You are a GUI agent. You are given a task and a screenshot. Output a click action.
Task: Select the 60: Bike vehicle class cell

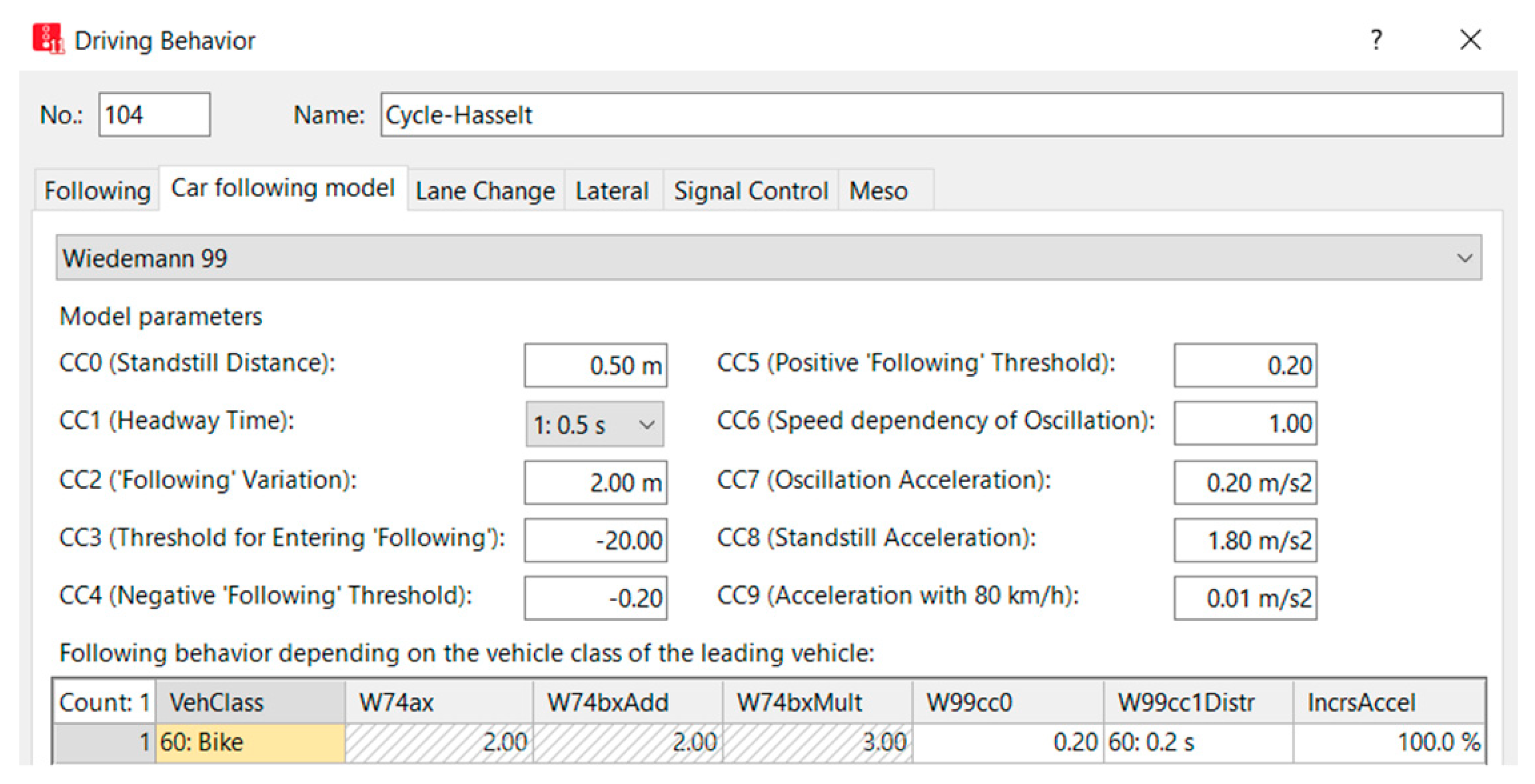pyautogui.click(x=250, y=743)
